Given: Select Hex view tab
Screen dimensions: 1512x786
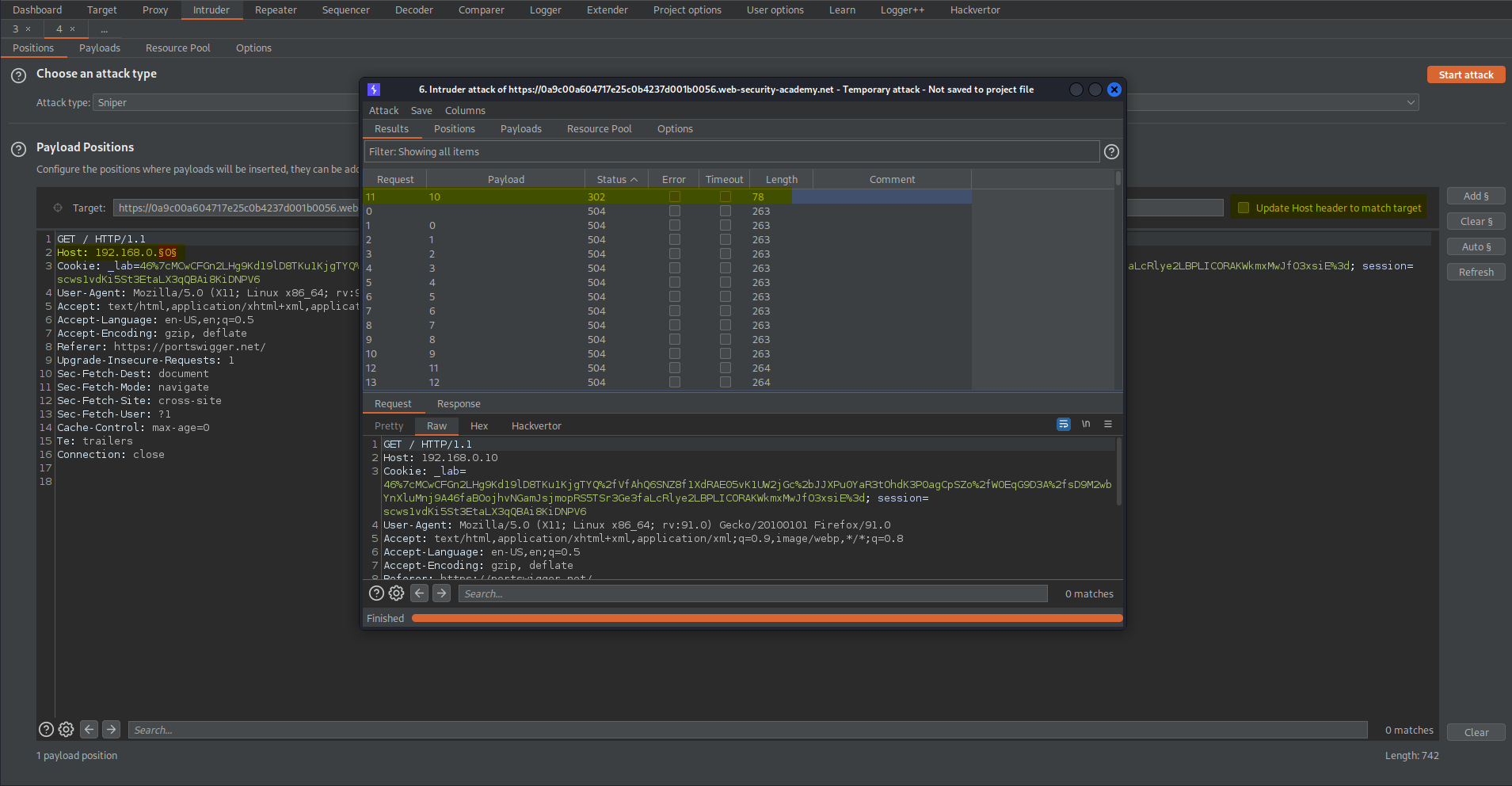Looking at the screenshot, I should (479, 426).
